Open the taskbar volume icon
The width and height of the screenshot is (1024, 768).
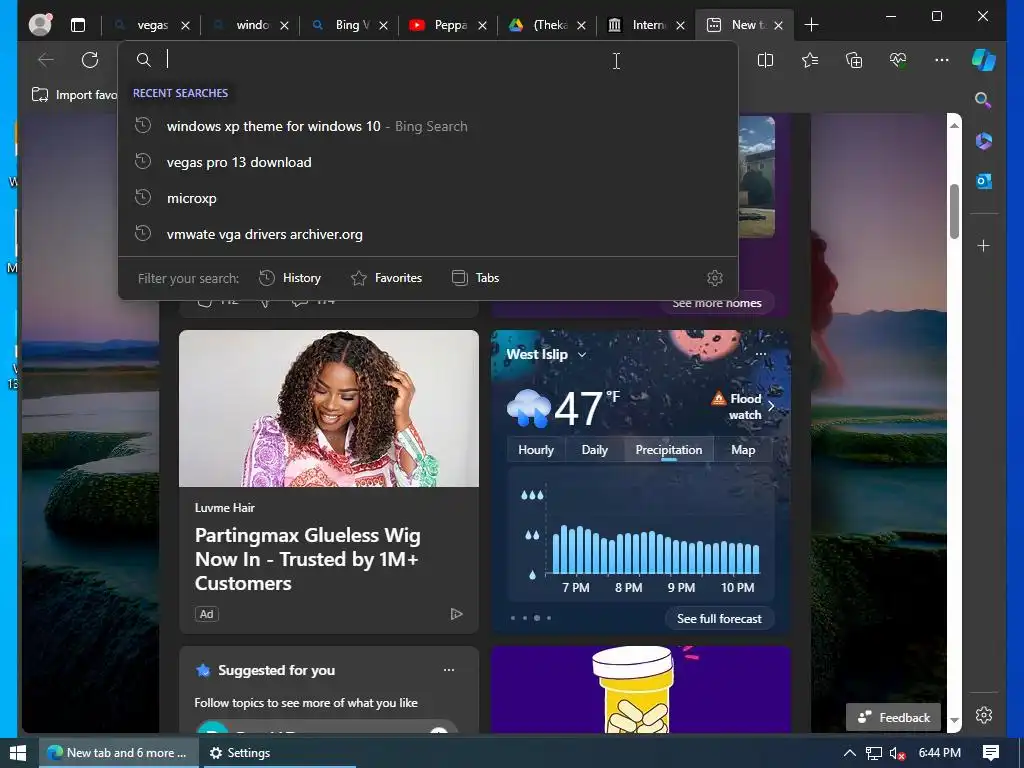pos(897,753)
